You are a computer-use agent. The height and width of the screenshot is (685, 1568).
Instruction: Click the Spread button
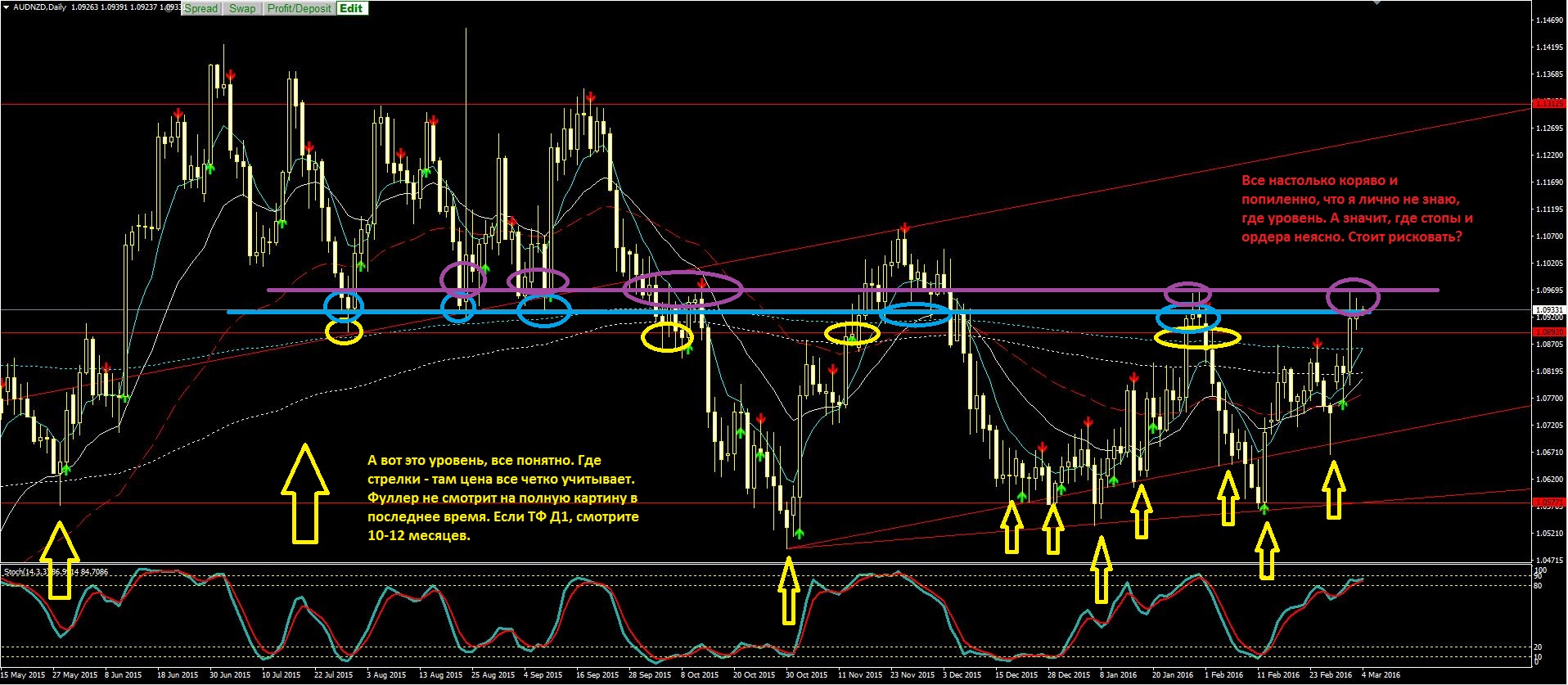pyautogui.click(x=201, y=8)
